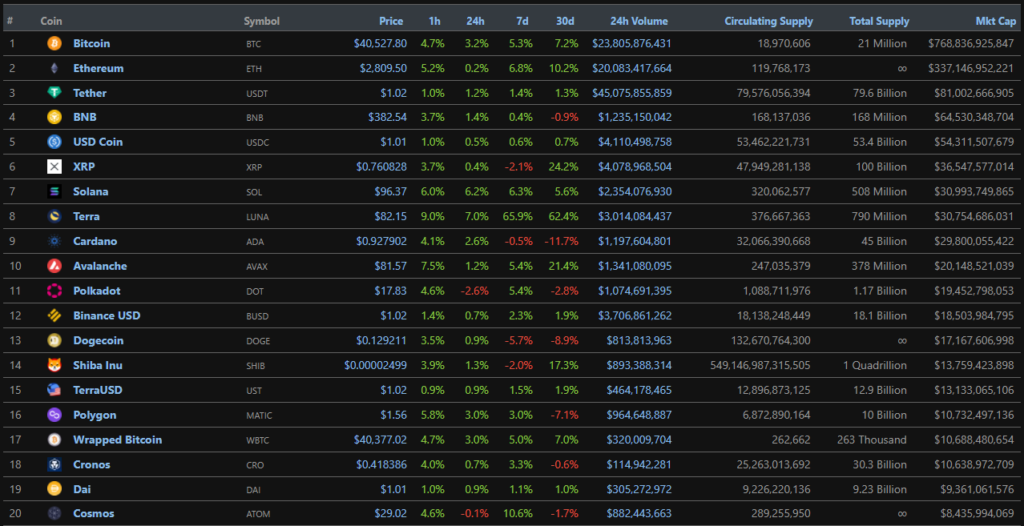The width and height of the screenshot is (1024, 526).
Task: Sort by 7d change column header
Action: tap(524, 21)
